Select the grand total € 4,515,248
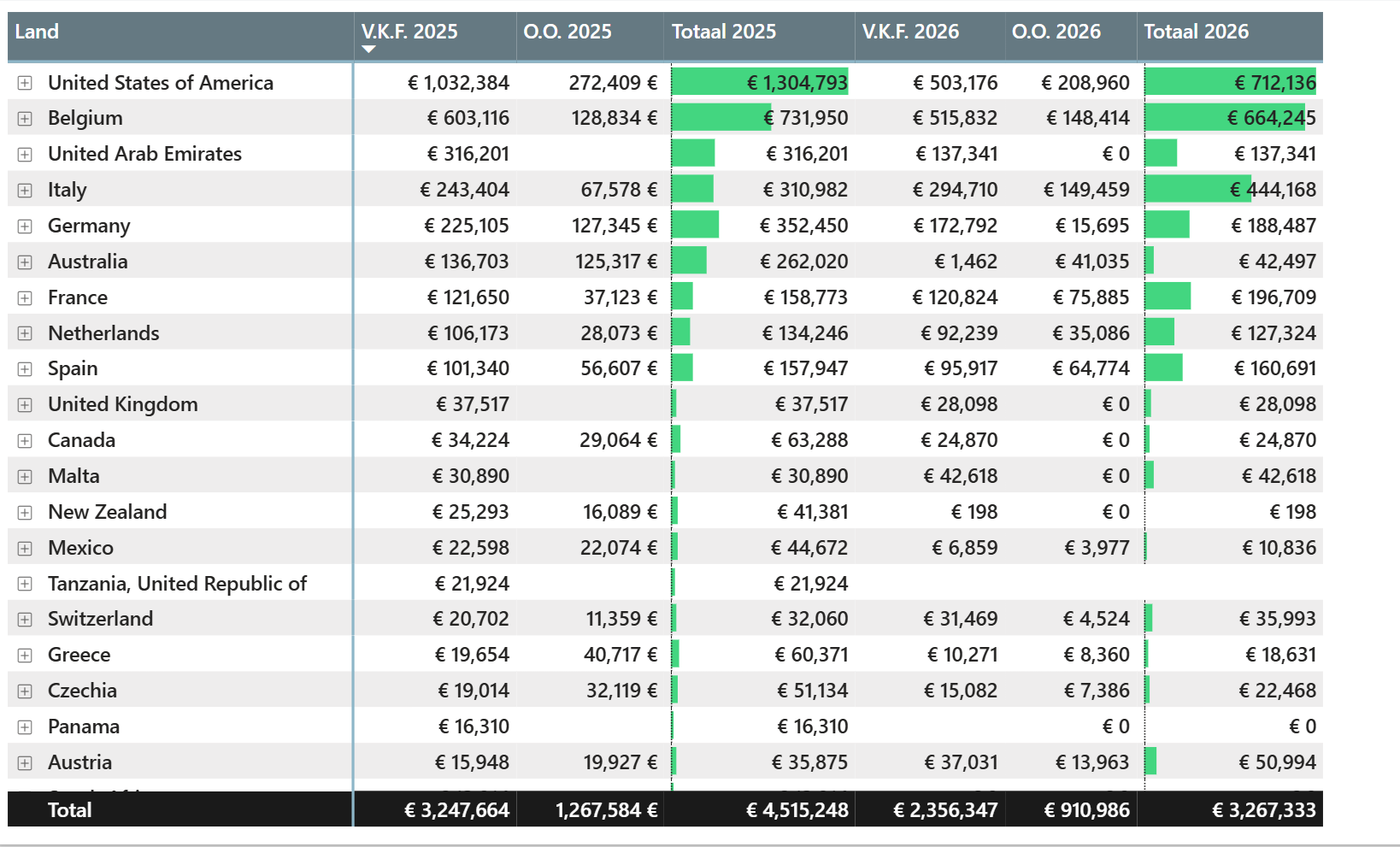Viewport: 1400px width, 847px height. click(797, 810)
